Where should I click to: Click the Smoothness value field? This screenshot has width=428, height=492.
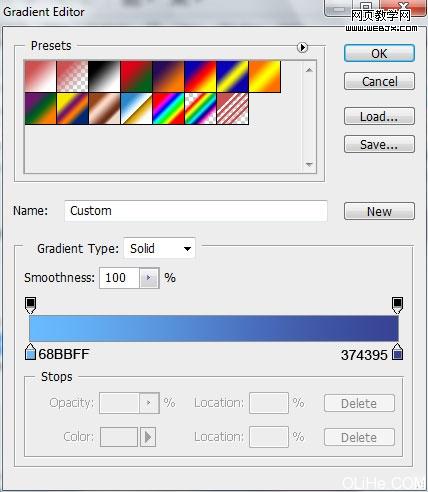[119, 278]
